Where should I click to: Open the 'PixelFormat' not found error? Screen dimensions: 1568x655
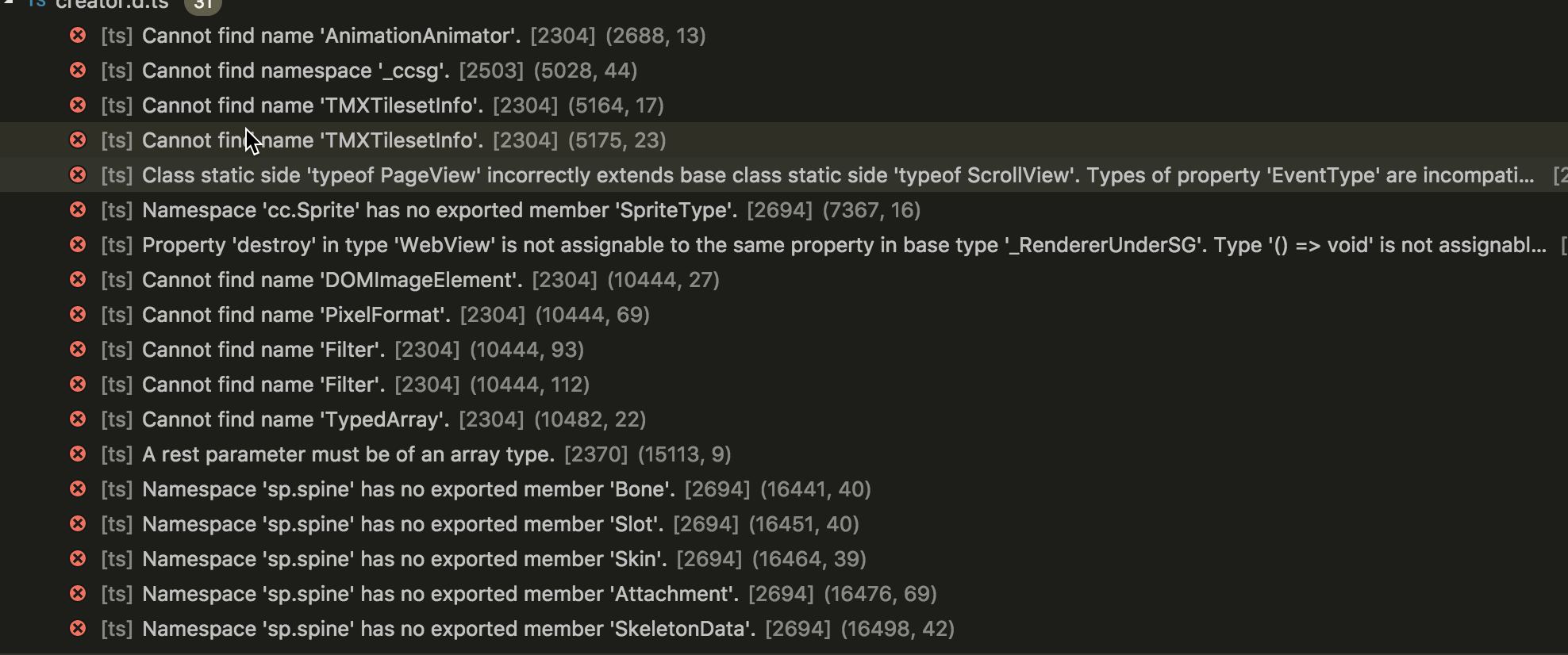coord(296,315)
